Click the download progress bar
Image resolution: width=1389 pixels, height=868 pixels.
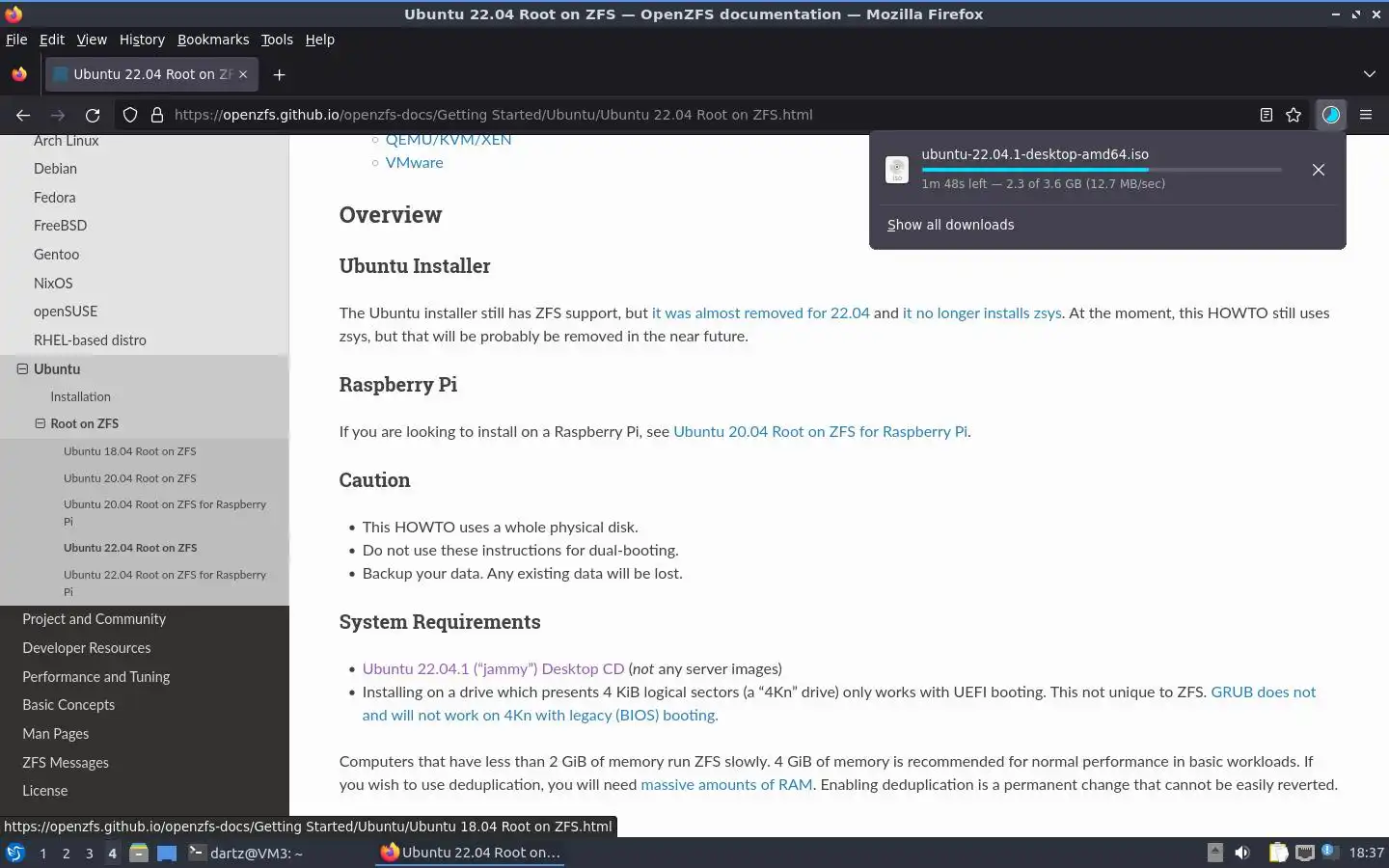1102,170
